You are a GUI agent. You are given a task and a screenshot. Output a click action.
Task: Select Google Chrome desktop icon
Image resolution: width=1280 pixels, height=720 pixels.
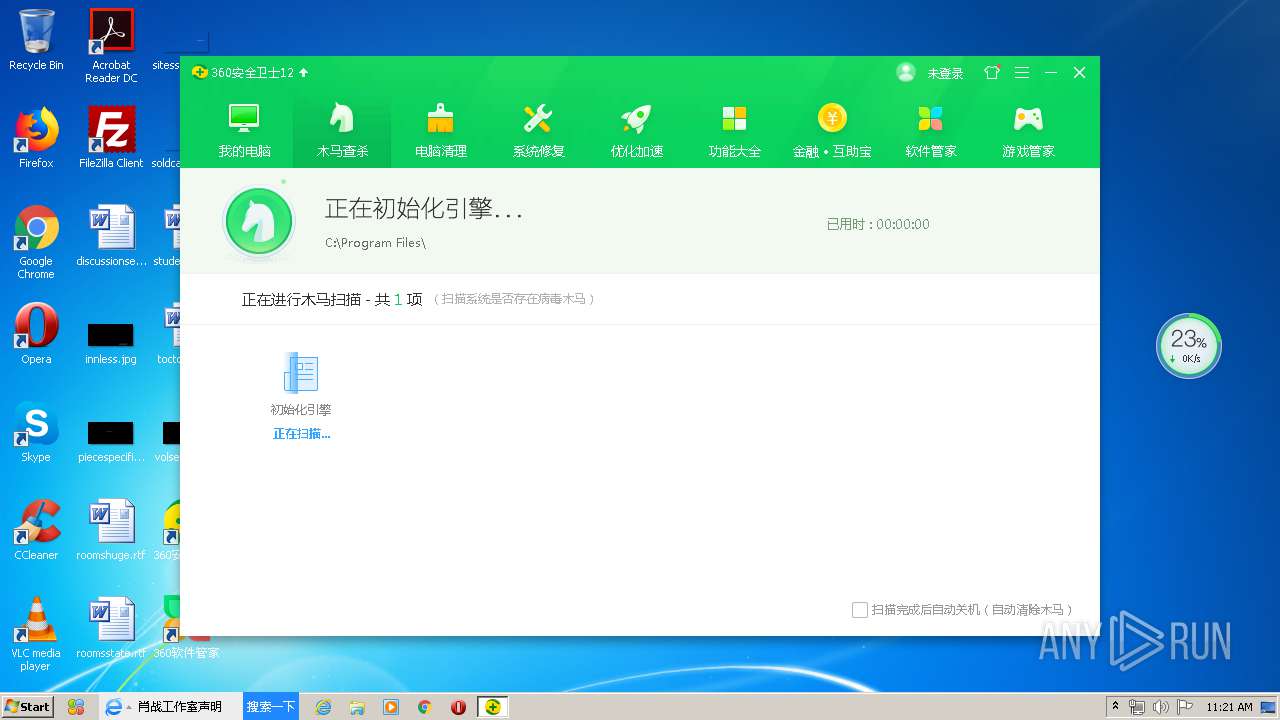pyautogui.click(x=36, y=242)
